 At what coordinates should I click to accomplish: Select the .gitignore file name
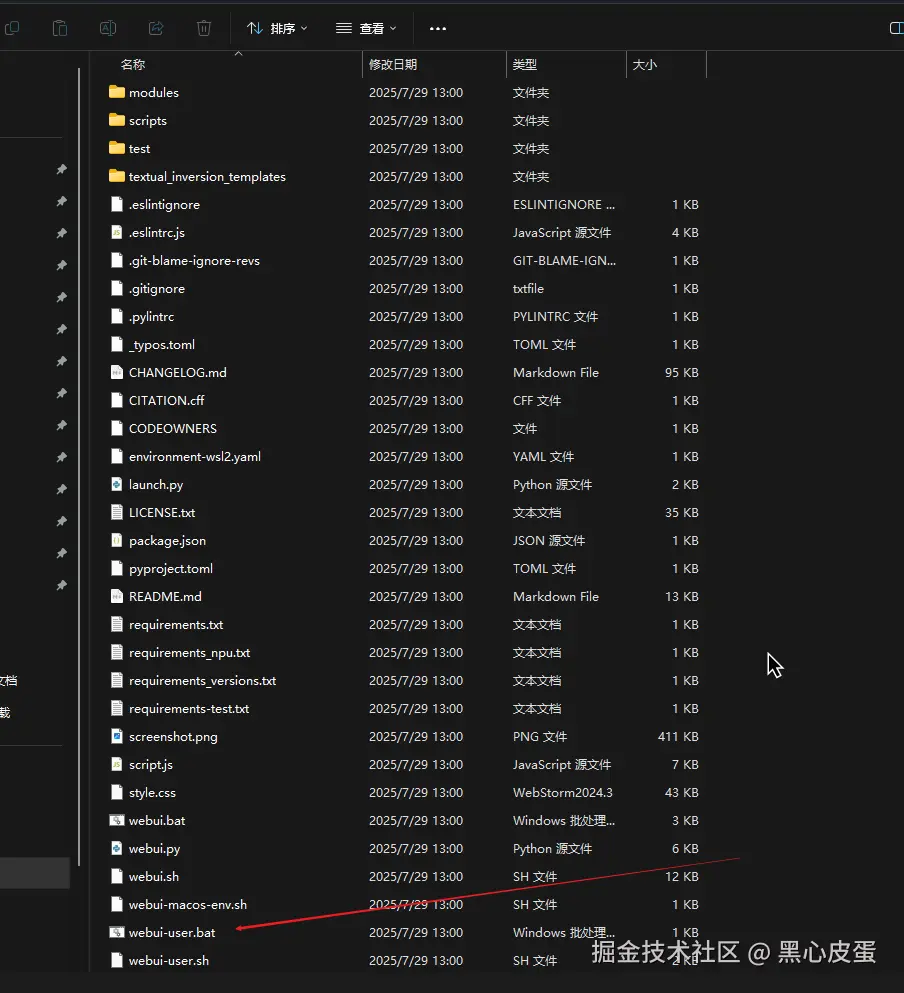[x=156, y=289]
